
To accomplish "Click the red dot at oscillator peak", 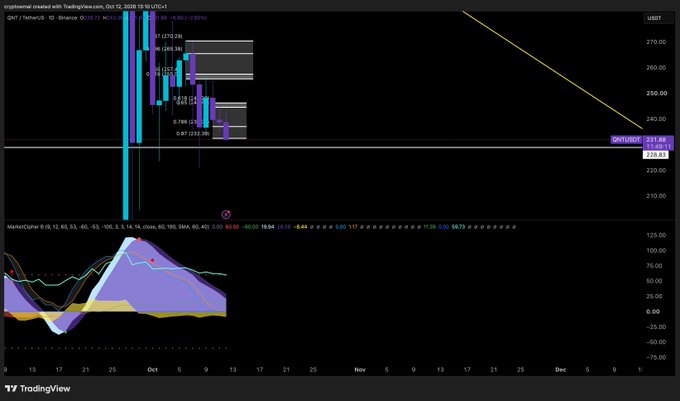I will [x=139, y=239].
